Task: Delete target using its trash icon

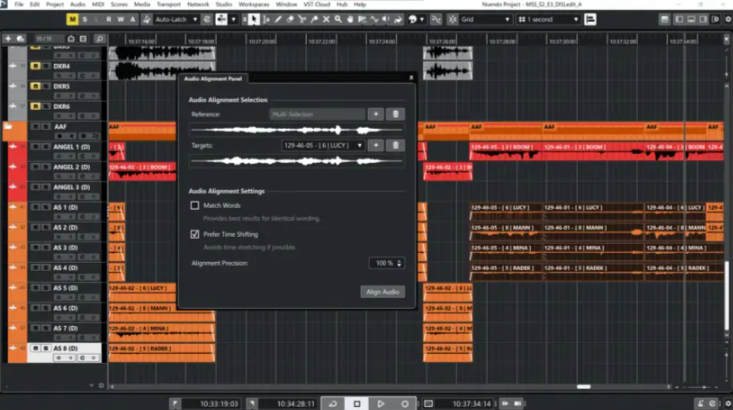Action: [395, 145]
